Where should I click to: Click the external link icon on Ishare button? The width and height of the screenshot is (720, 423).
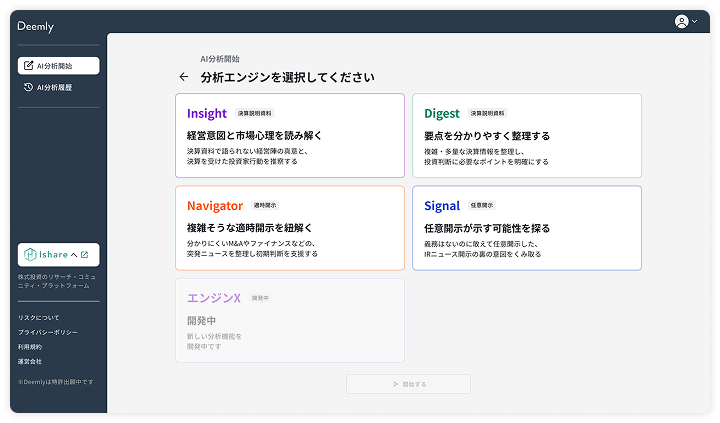86,255
